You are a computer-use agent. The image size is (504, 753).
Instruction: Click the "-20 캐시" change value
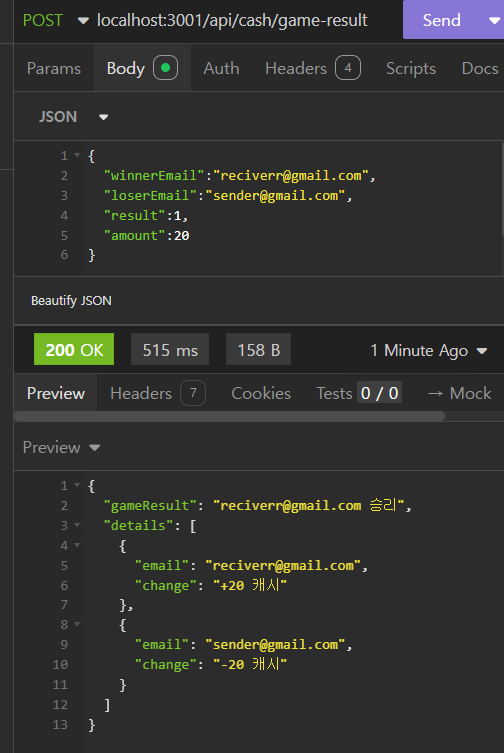(x=250, y=665)
